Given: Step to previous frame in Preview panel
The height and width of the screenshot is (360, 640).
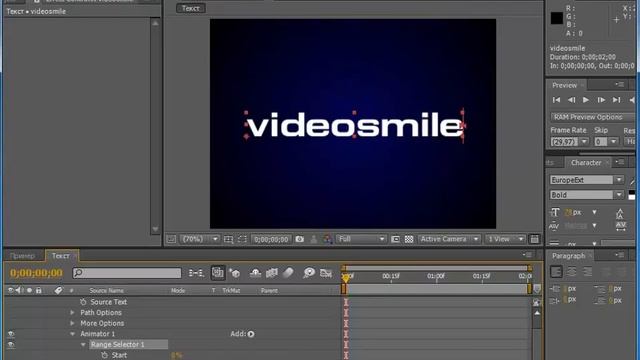Looking at the screenshot, I should point(571,100).
